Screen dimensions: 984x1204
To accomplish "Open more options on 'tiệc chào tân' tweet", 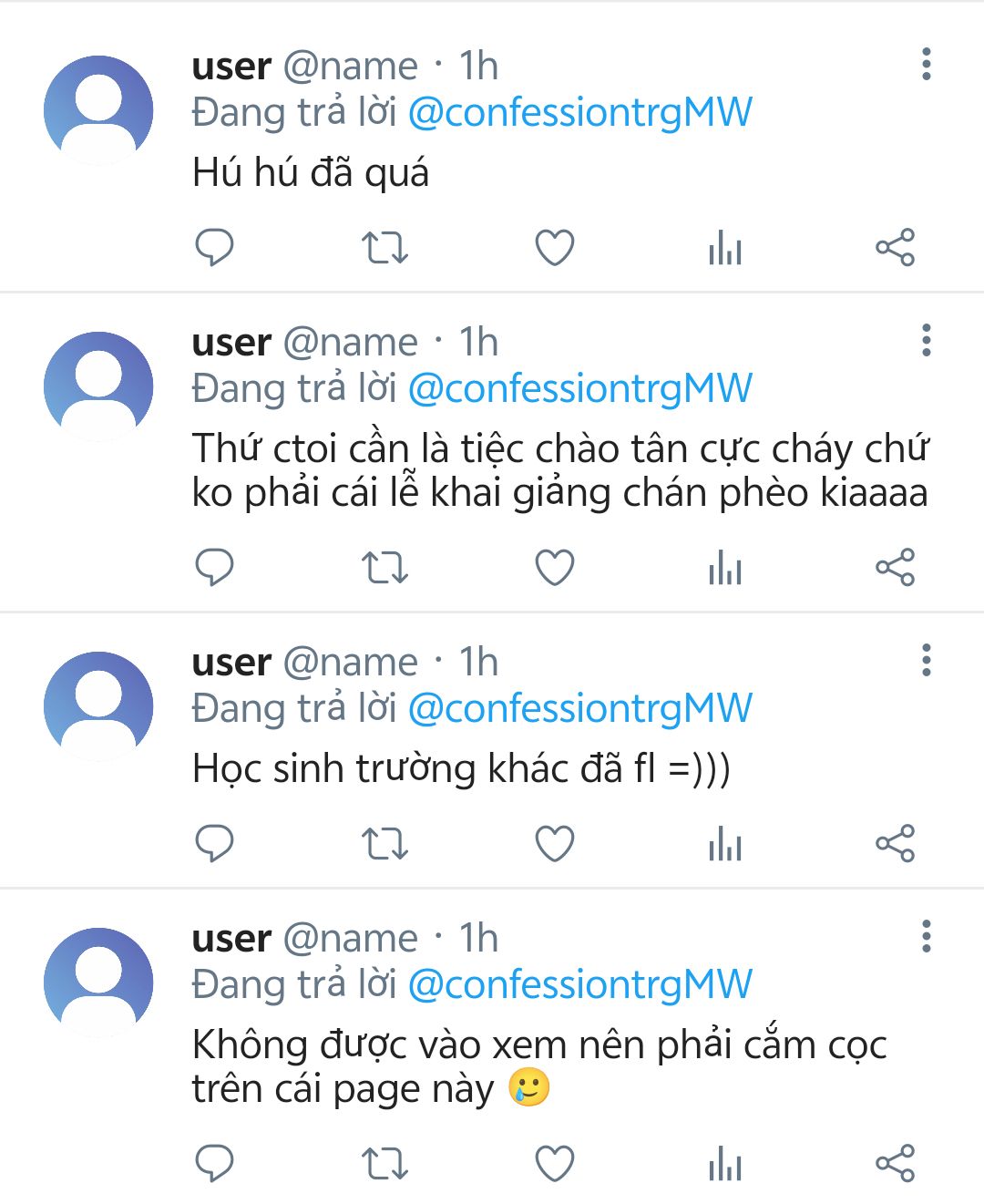I will (x=927, y=340).
